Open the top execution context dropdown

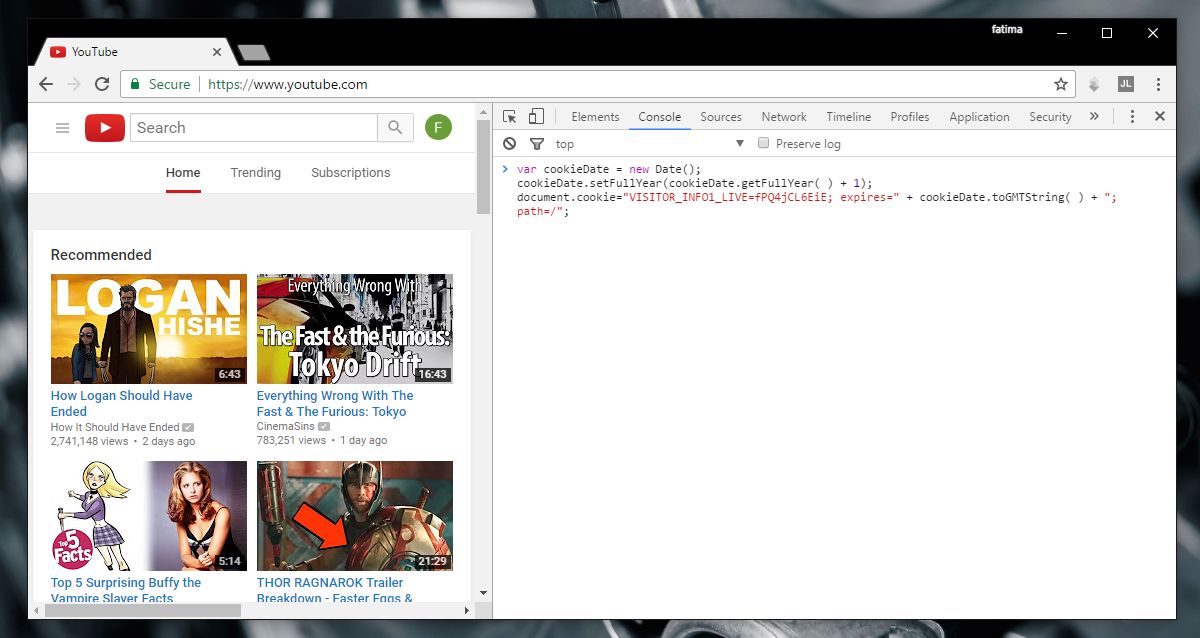[x=651, y=144]
